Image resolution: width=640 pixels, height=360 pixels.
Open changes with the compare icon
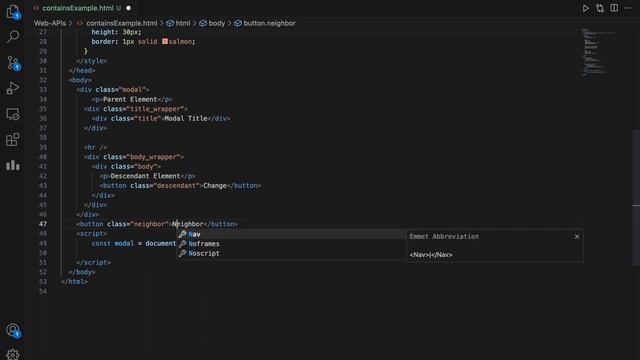tap(600, 8)
